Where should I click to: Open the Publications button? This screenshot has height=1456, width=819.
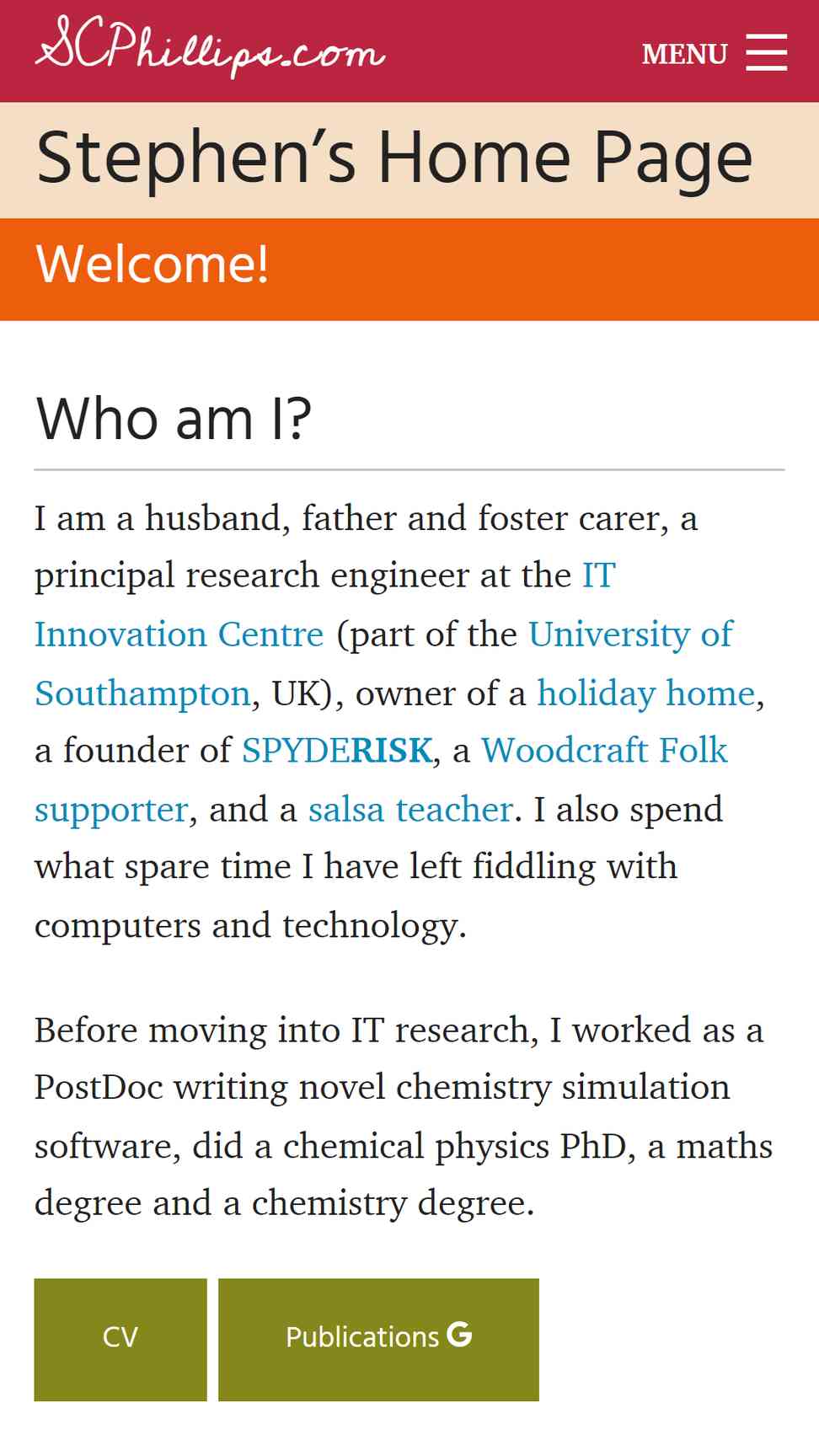click(378, 1340)
